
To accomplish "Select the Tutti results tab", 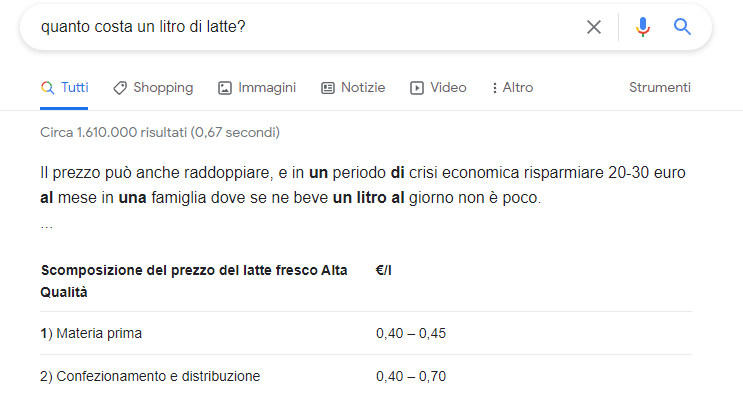I will tap(64, 88).
